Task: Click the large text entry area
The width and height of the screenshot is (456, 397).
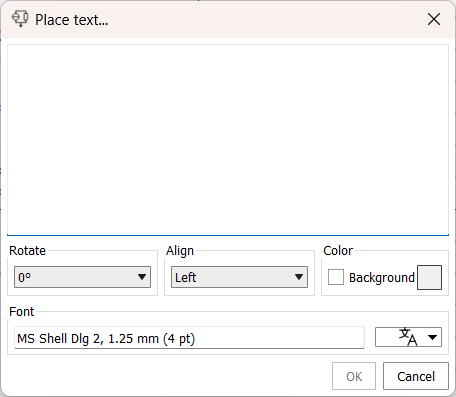Action: coord(228,140)
